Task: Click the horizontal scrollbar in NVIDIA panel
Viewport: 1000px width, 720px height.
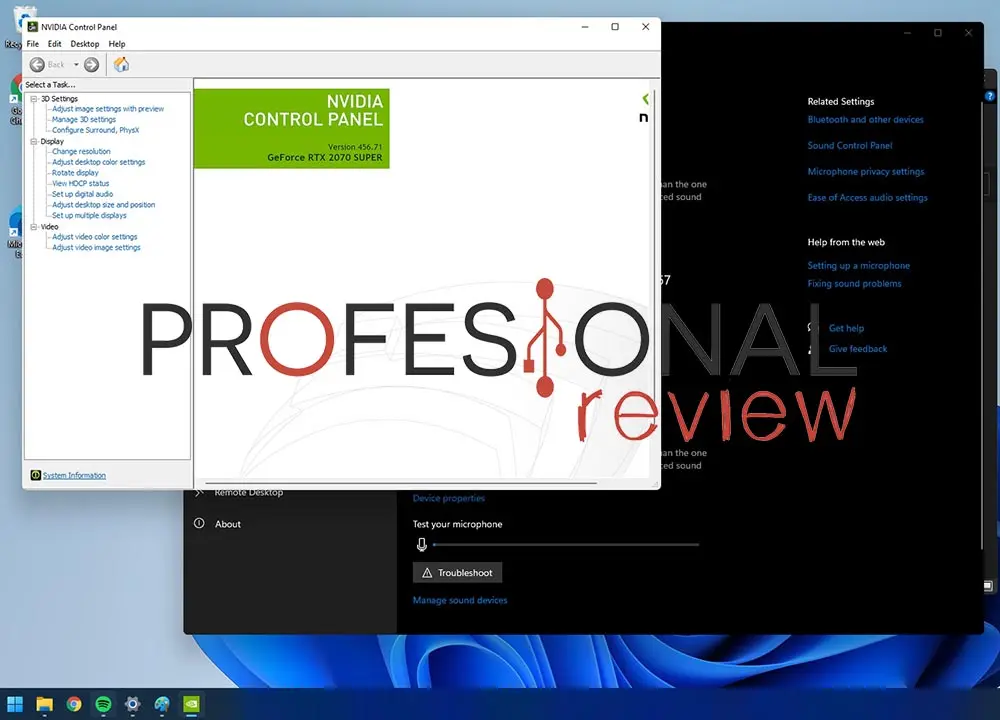Action: point(401,483)
